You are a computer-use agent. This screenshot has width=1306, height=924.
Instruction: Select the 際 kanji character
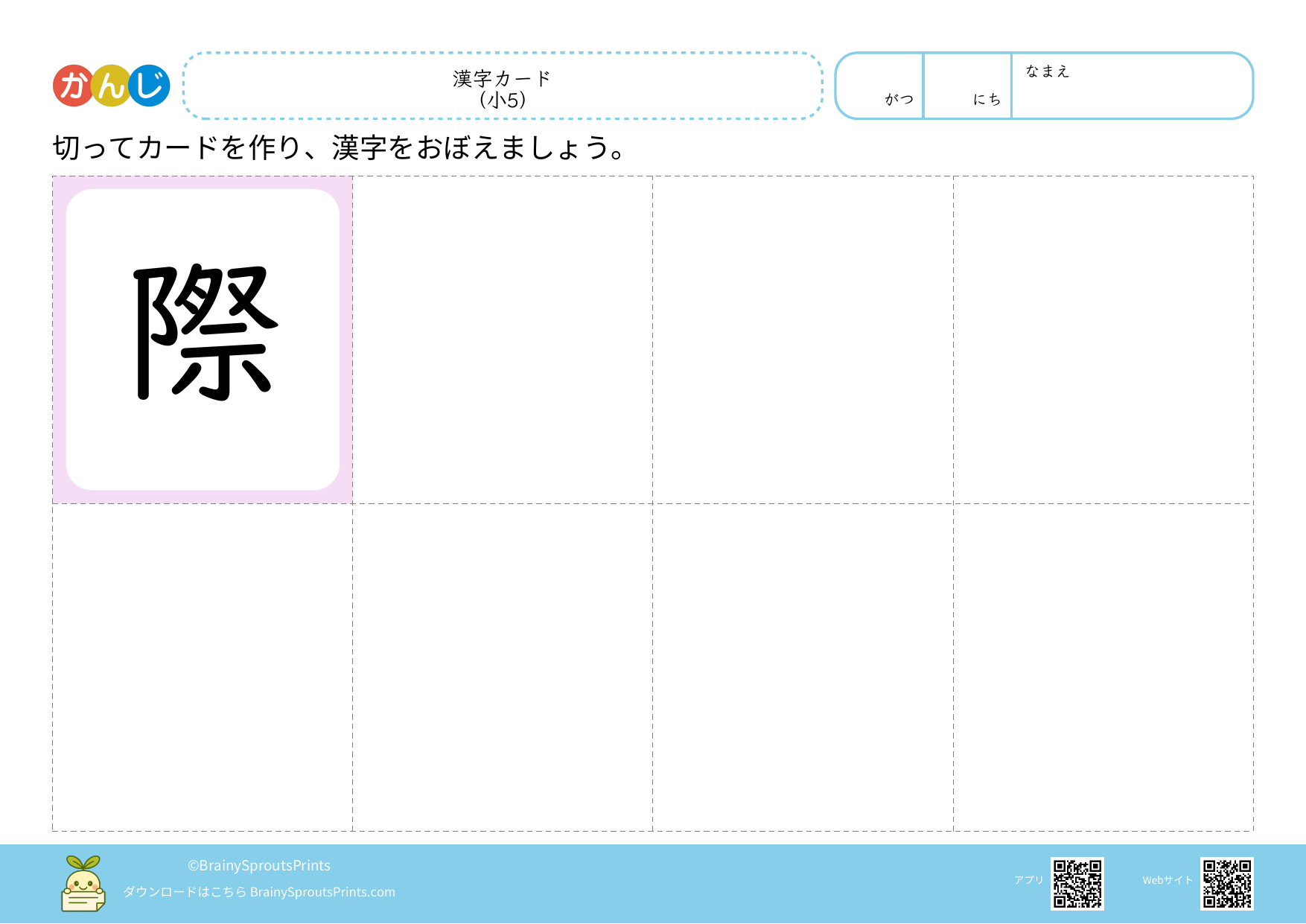tap(203, 333)
